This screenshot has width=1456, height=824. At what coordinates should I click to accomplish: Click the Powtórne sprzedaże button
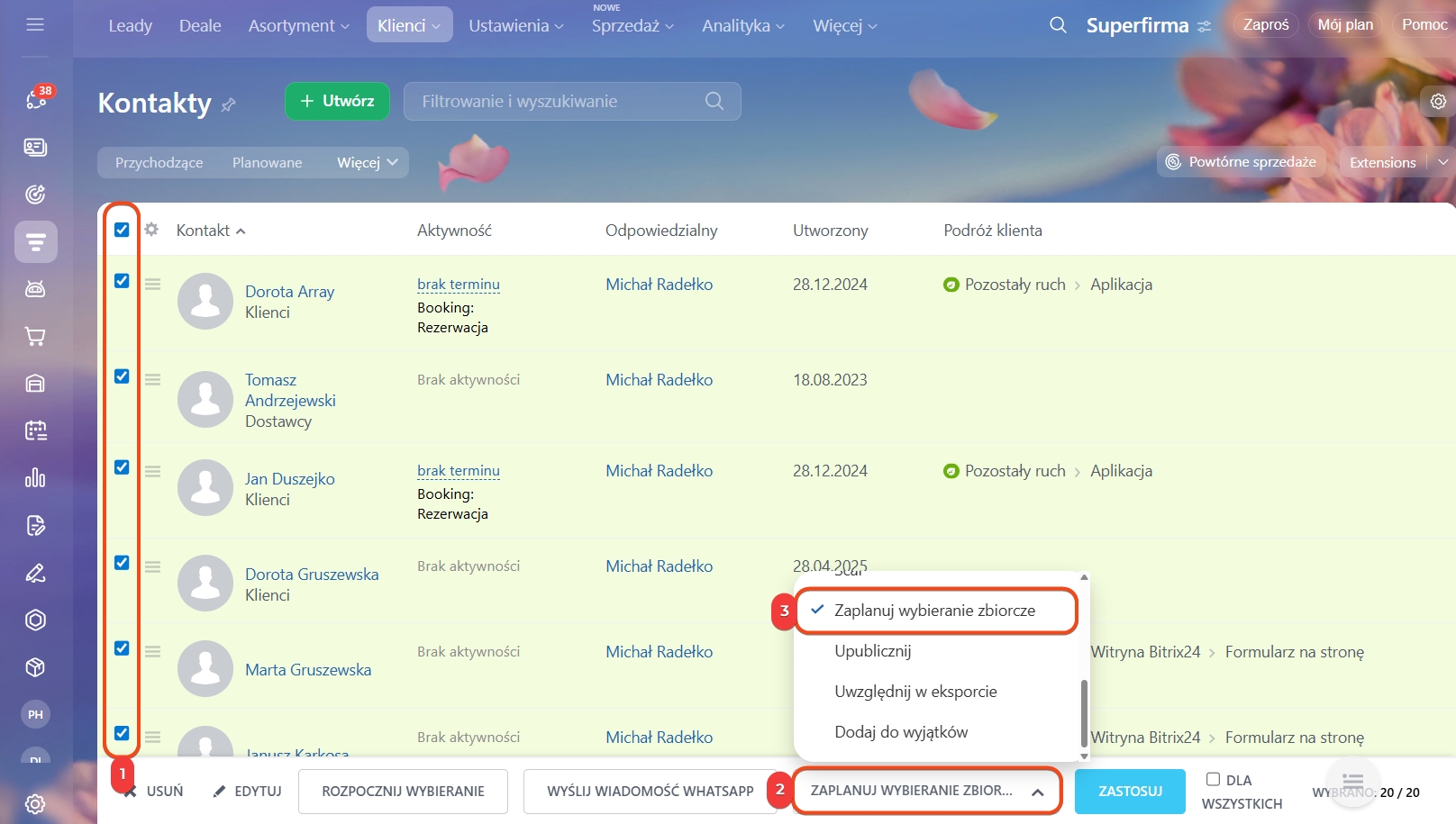point(1242,162)
